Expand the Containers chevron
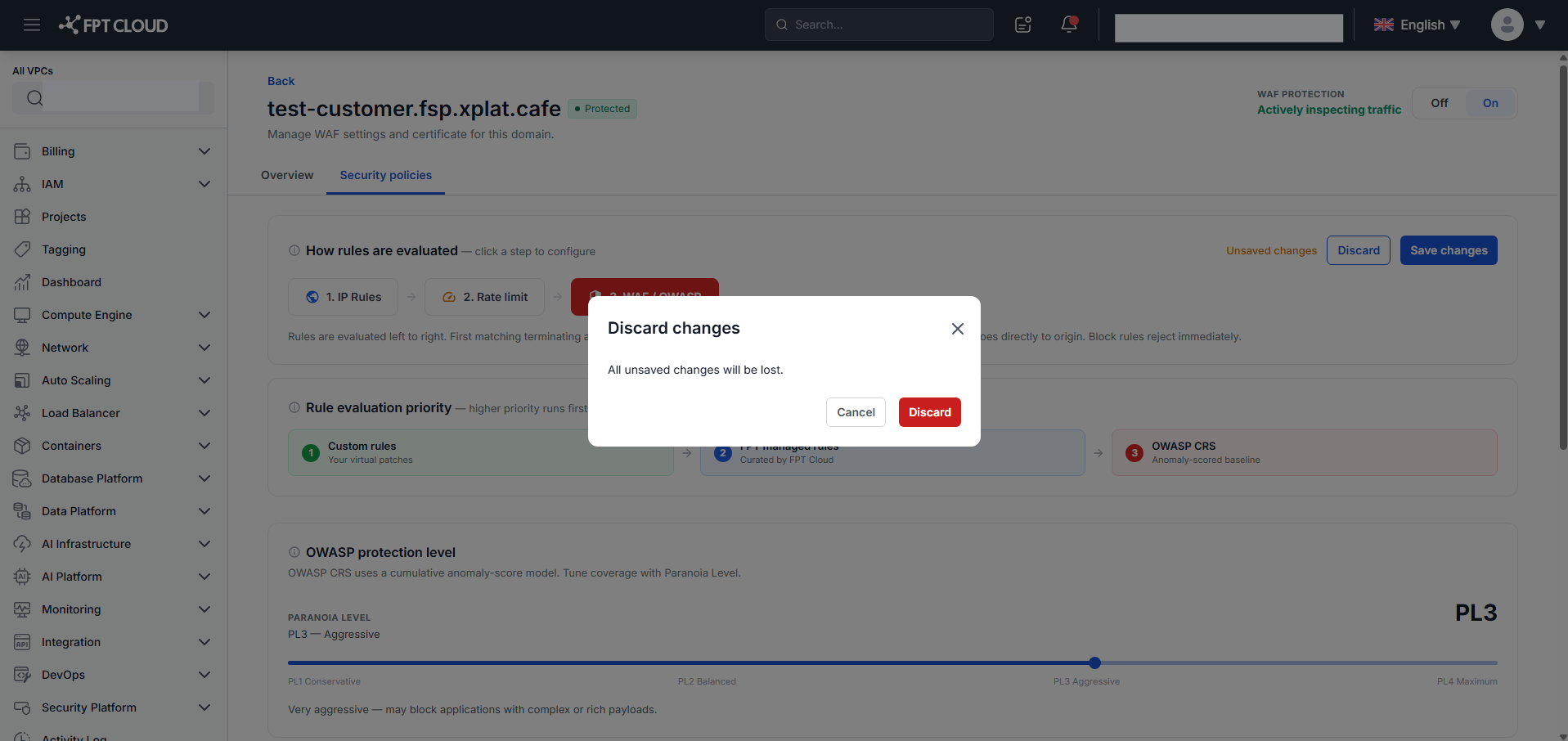Image resolution: width=1568 pixels, height=741 pixels. click(x=204, y=446)
